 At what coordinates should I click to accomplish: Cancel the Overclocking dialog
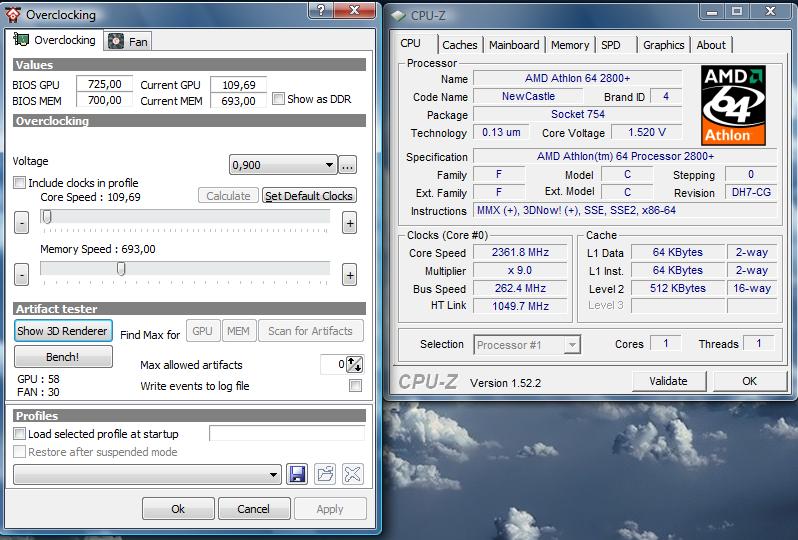tap(254, 508)
